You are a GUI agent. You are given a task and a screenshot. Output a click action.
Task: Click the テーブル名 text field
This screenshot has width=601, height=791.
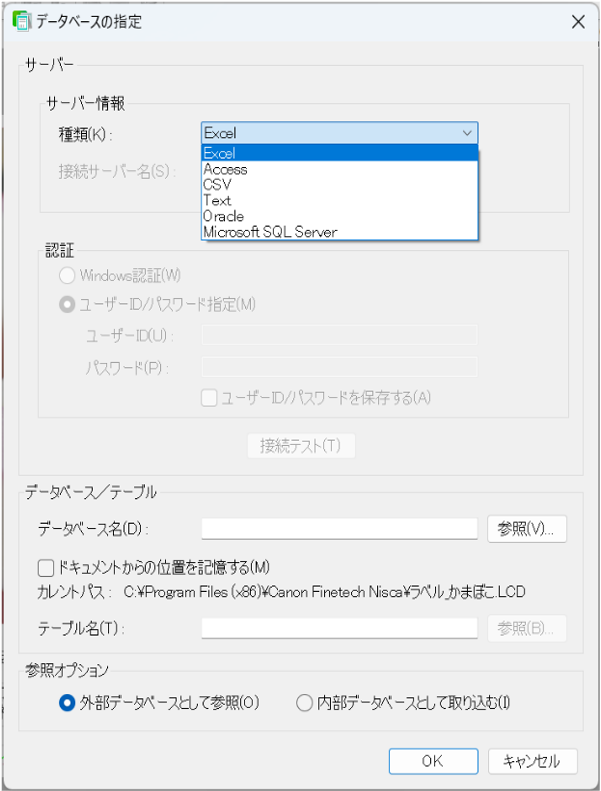(339, 628)
